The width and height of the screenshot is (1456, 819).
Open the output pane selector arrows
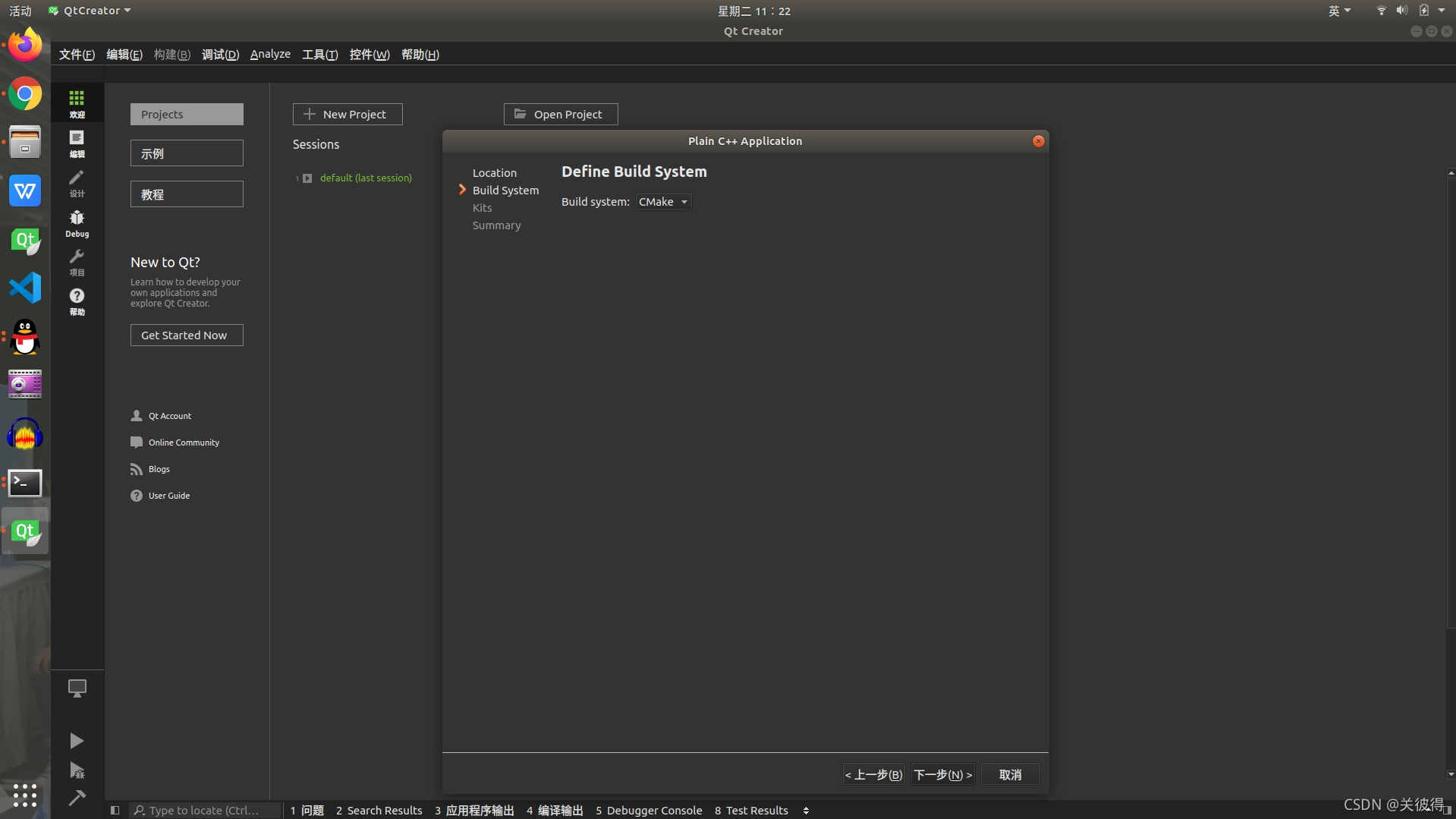tap(806, 811)
